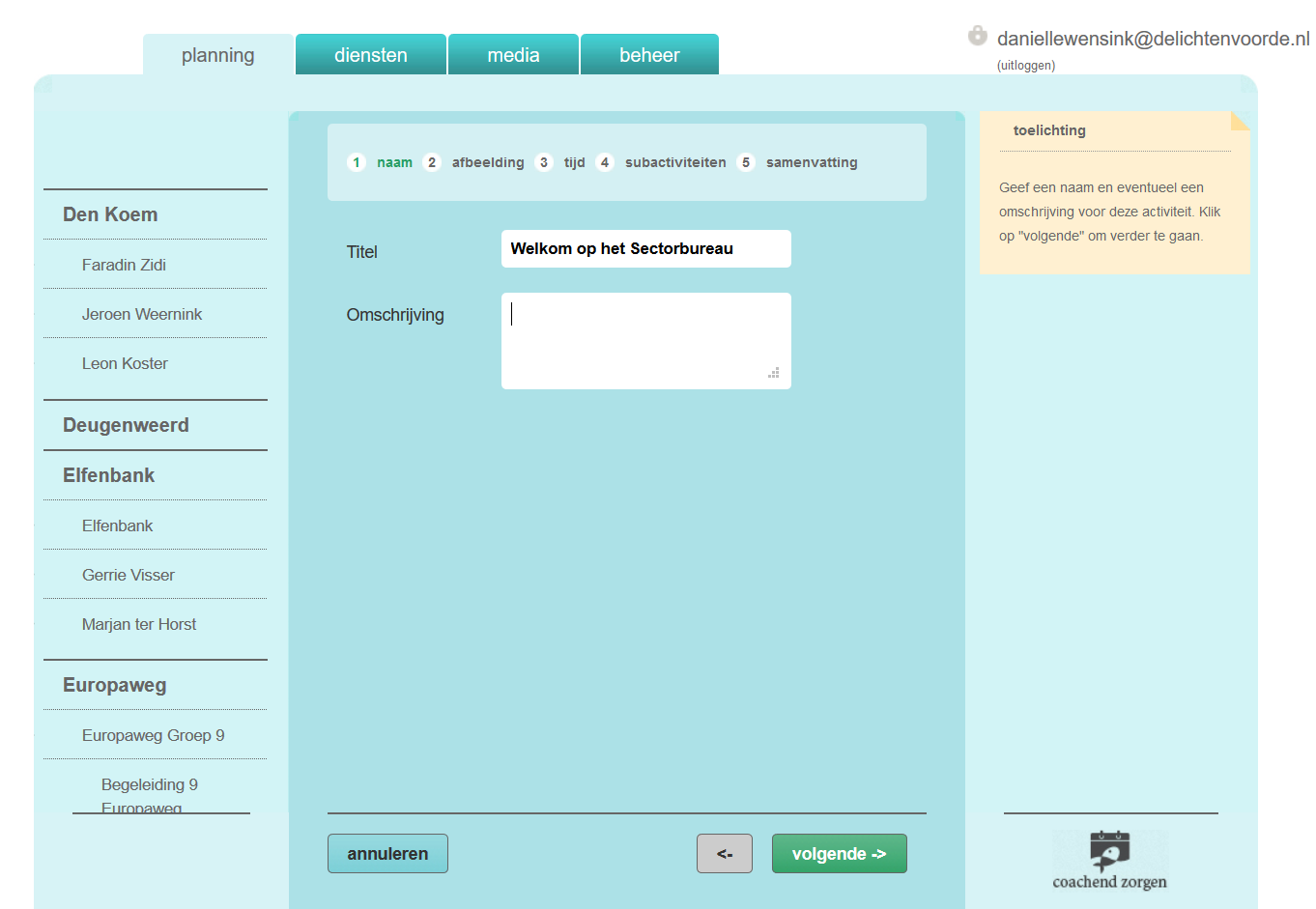Select step number 2 circle
Viewport: 1316px width, 909px height.
point(432,162)
